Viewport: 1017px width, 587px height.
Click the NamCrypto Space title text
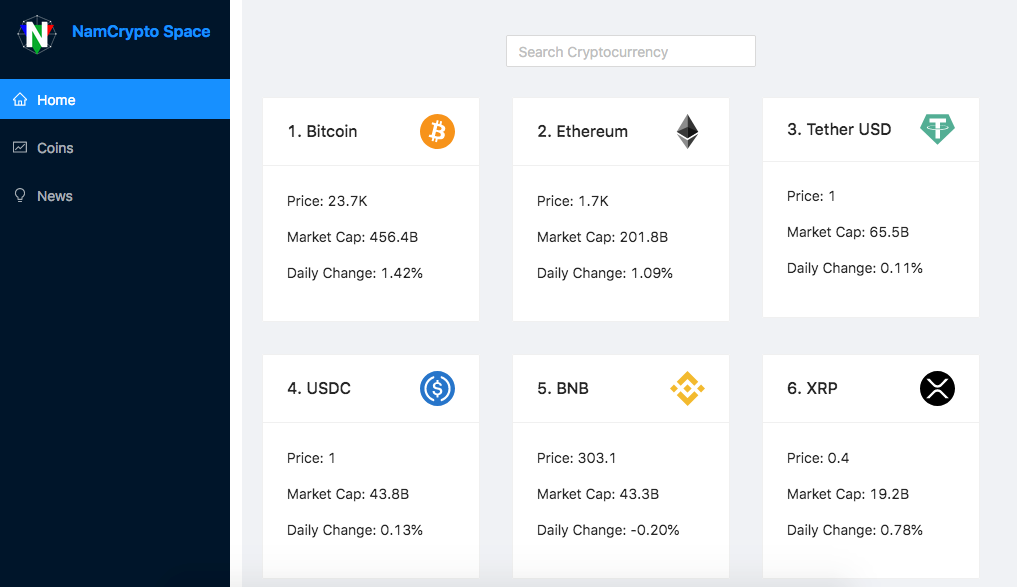coord(140,31)
